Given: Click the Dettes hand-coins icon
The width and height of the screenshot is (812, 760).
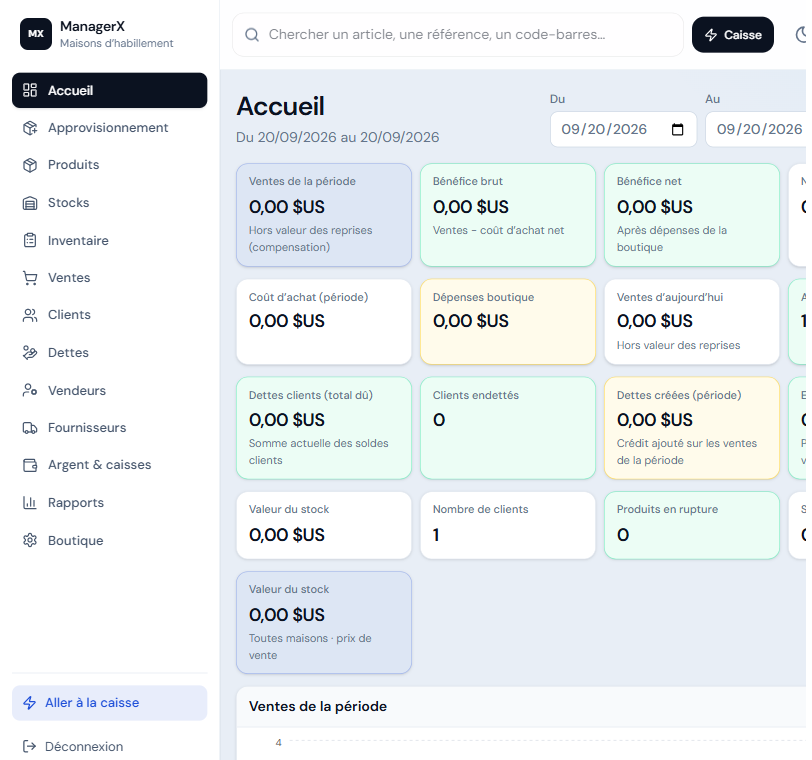Looking at the screenshot, I should pyautogui.click(x=30, y=353).
